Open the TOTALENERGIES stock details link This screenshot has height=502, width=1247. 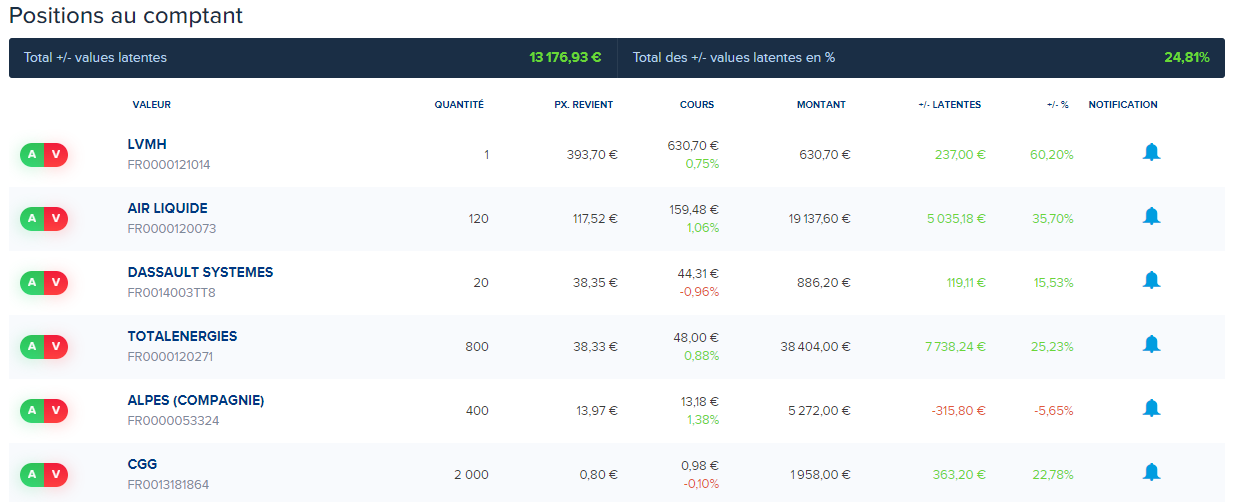tap(182, 337)
